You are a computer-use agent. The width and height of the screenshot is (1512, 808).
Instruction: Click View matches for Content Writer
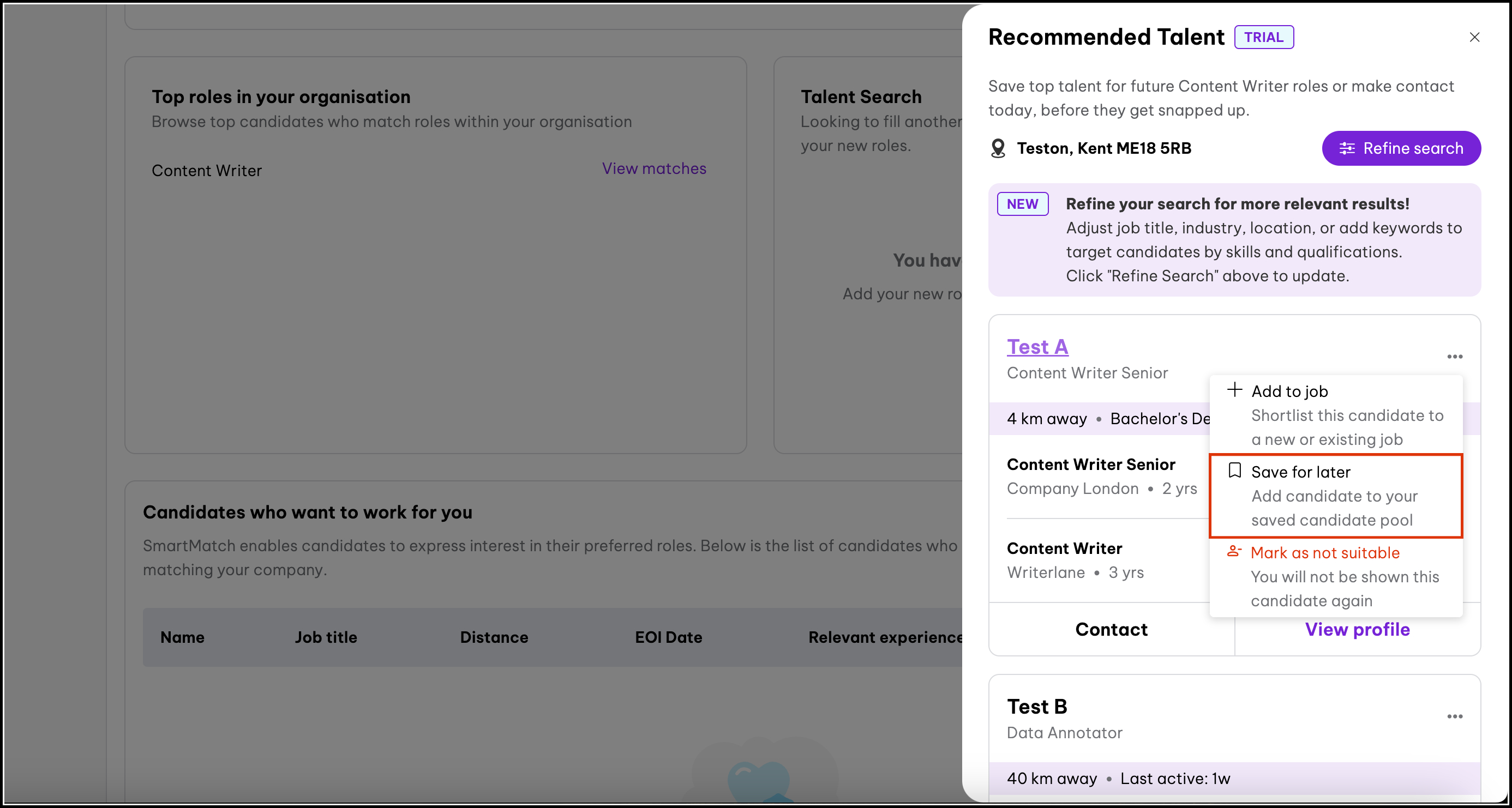coord(653,168)
